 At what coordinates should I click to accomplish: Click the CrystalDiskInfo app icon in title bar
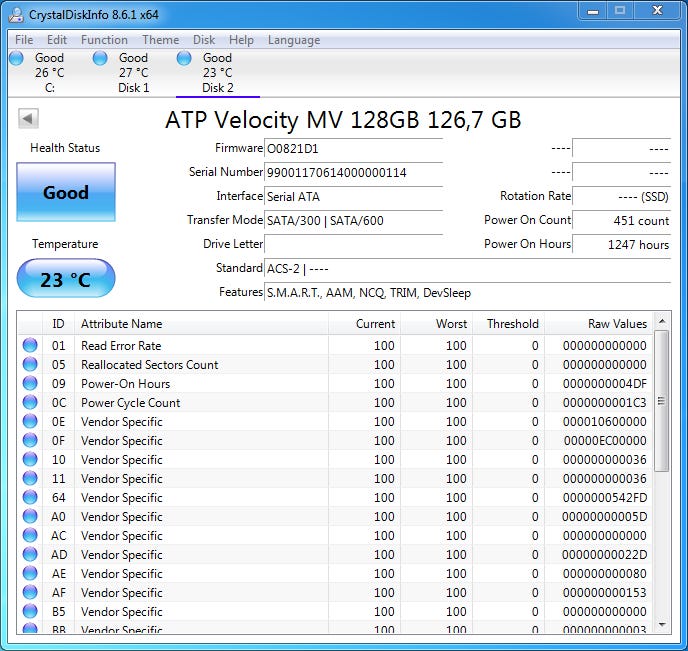coord(14,15)
